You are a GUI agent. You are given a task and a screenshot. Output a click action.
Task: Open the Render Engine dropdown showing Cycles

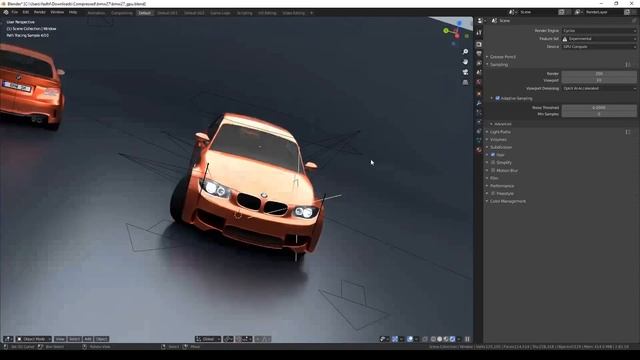(x=599, y=31)
